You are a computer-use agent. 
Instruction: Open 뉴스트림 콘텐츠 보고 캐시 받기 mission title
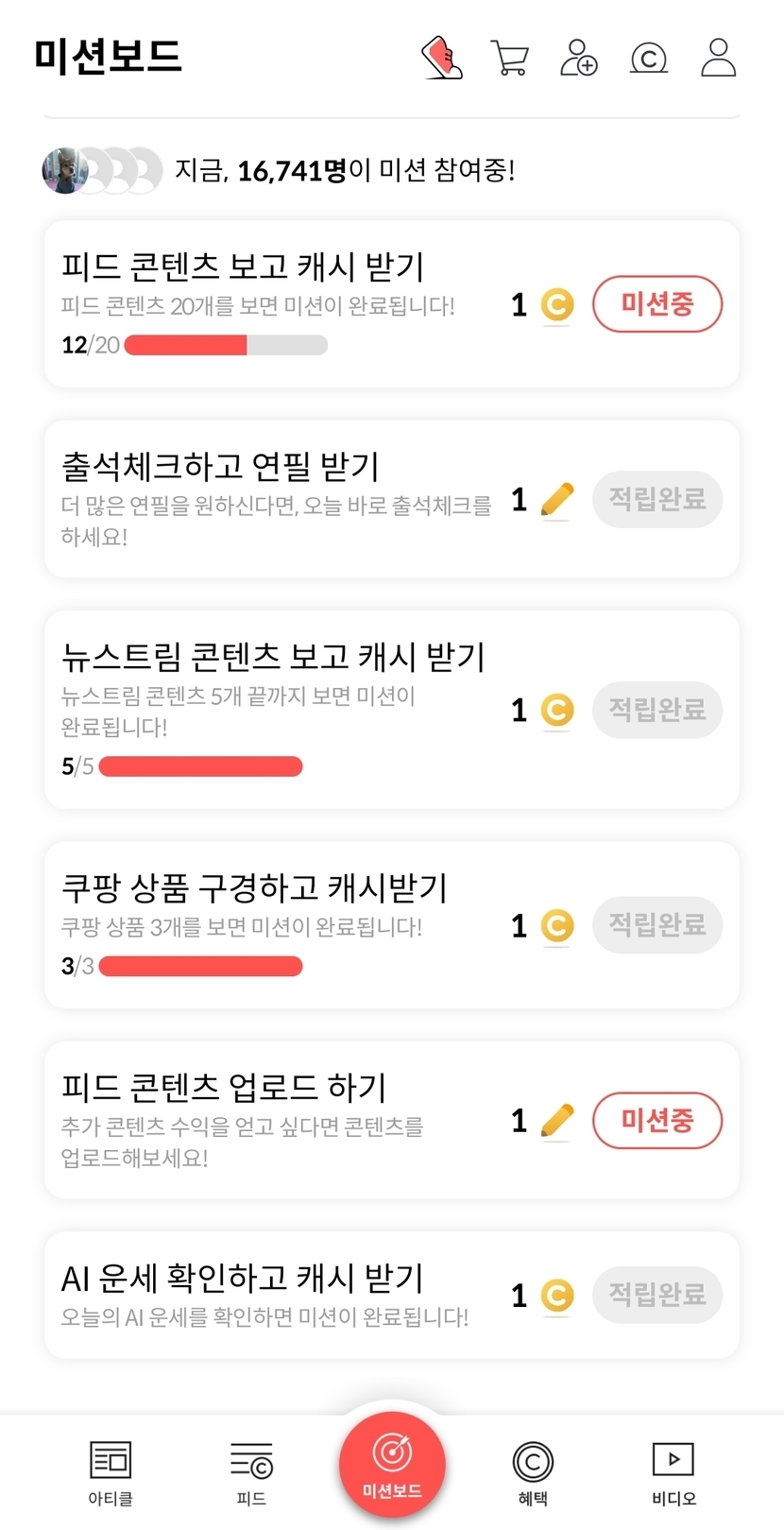(x=273, y=657)
